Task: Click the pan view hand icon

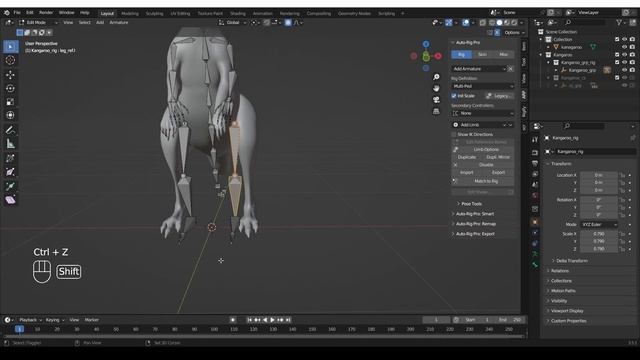Action: [436, 89]
